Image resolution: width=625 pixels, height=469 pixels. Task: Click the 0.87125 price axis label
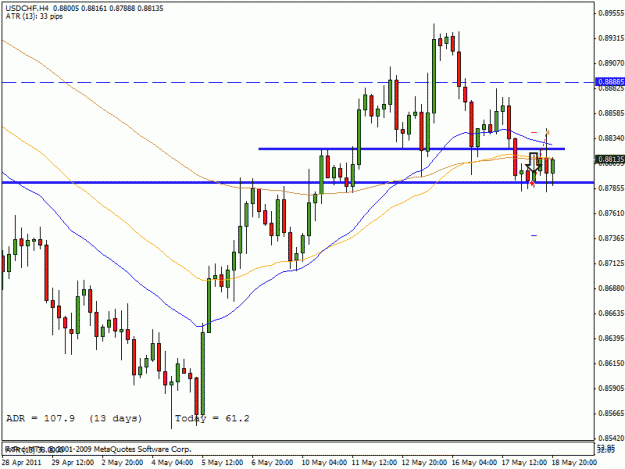(x=611, y=263)
